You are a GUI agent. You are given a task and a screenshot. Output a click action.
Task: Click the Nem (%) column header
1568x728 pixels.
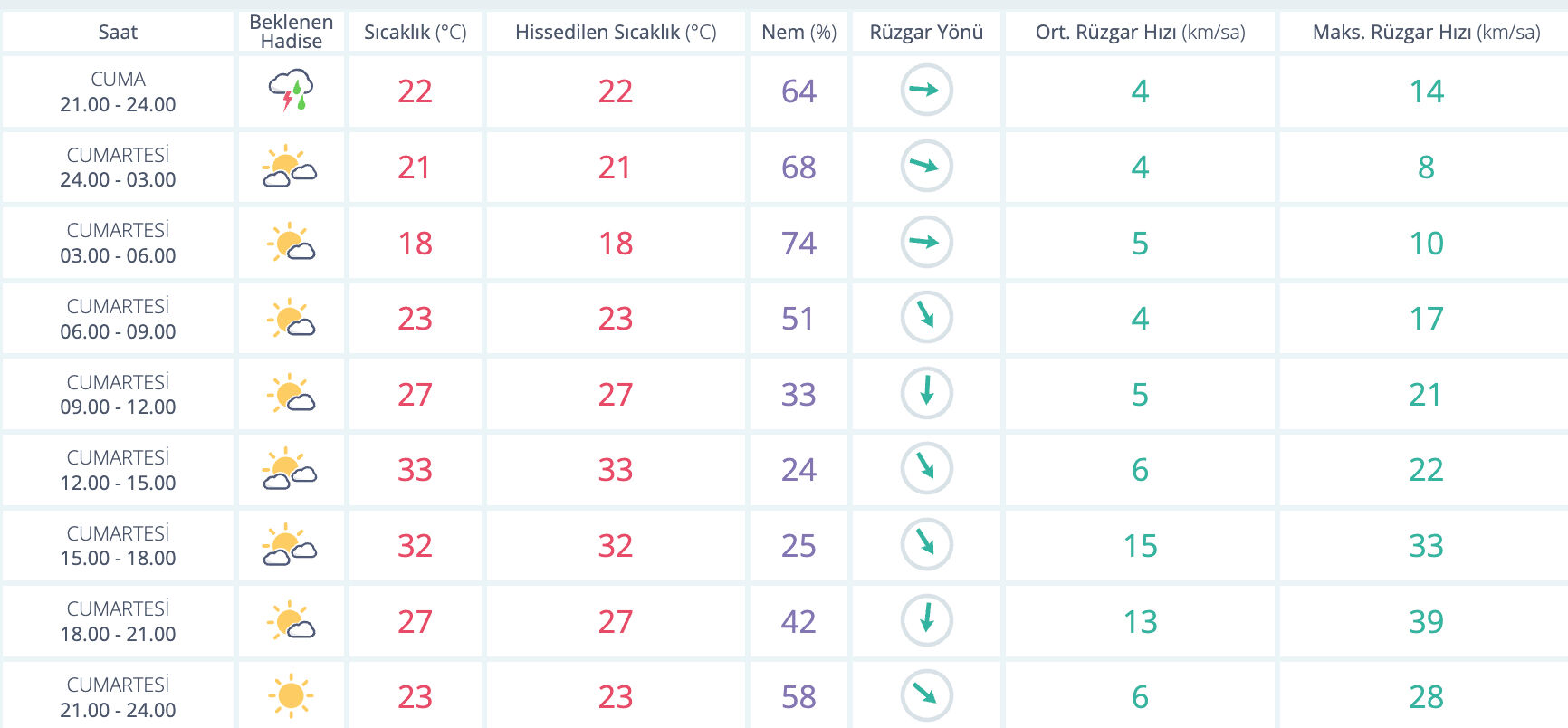pyautogui.click(x=798, y=33)
